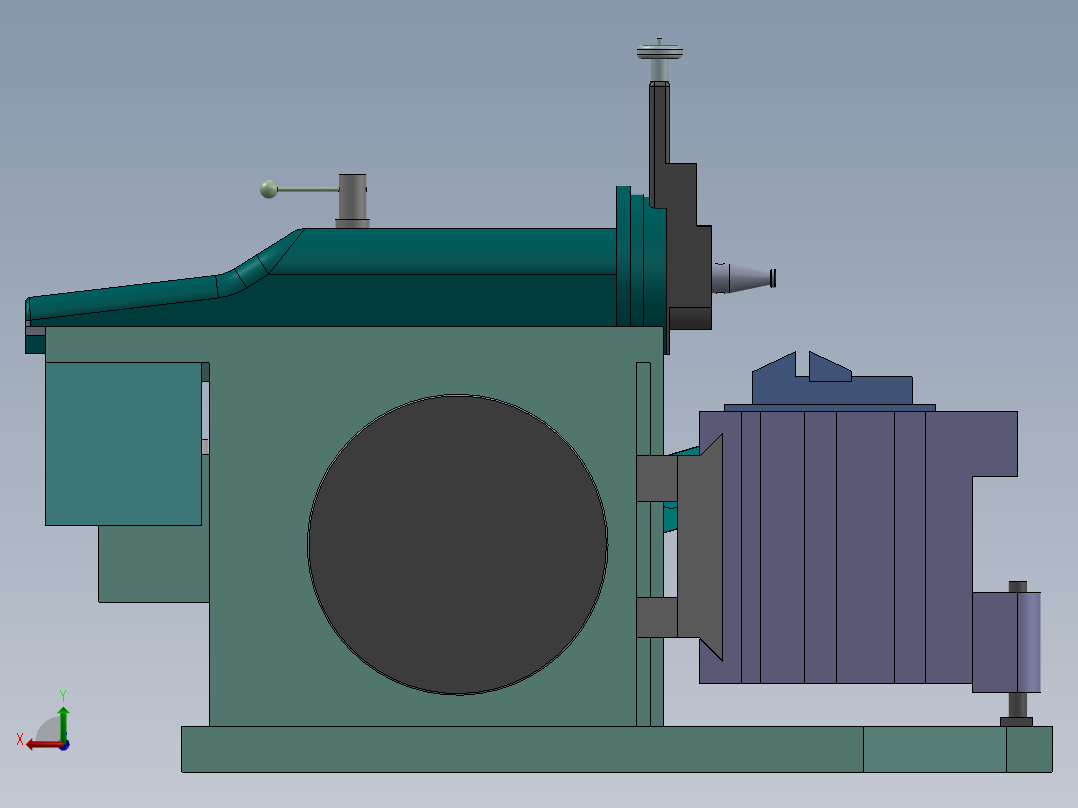
Task: Select the left side cover panel
Action: point(125,445)
